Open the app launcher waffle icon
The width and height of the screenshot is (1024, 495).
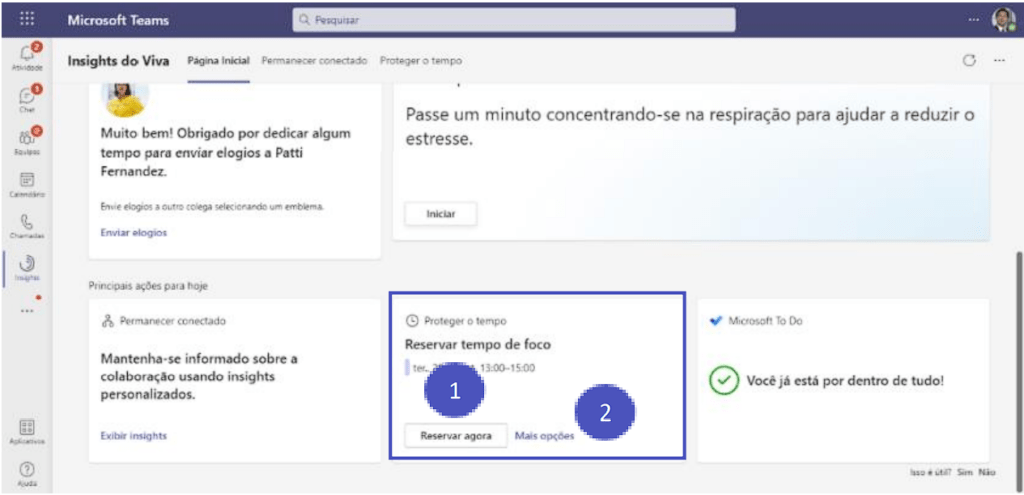pyautogui.click(x=27, y=20)
